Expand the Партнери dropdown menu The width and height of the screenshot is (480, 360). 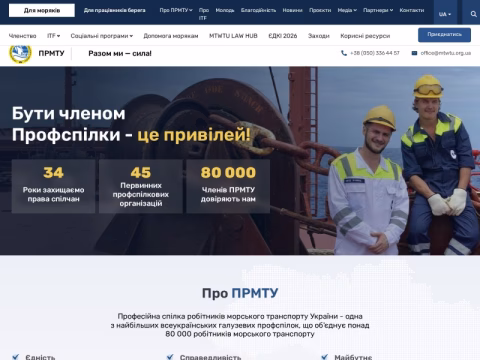click(378, 10)
